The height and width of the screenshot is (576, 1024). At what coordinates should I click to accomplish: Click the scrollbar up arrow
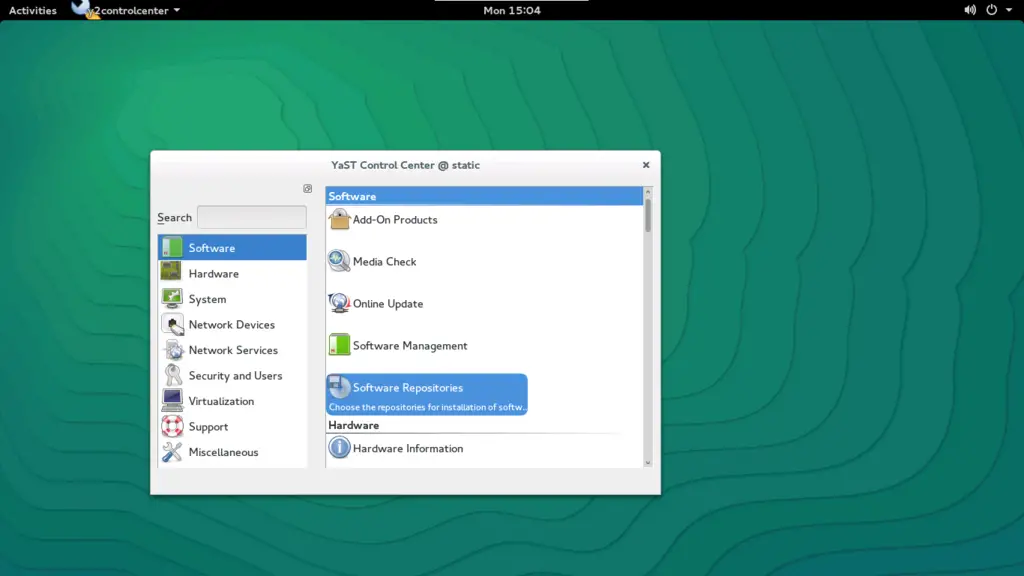tap(648, 191)
